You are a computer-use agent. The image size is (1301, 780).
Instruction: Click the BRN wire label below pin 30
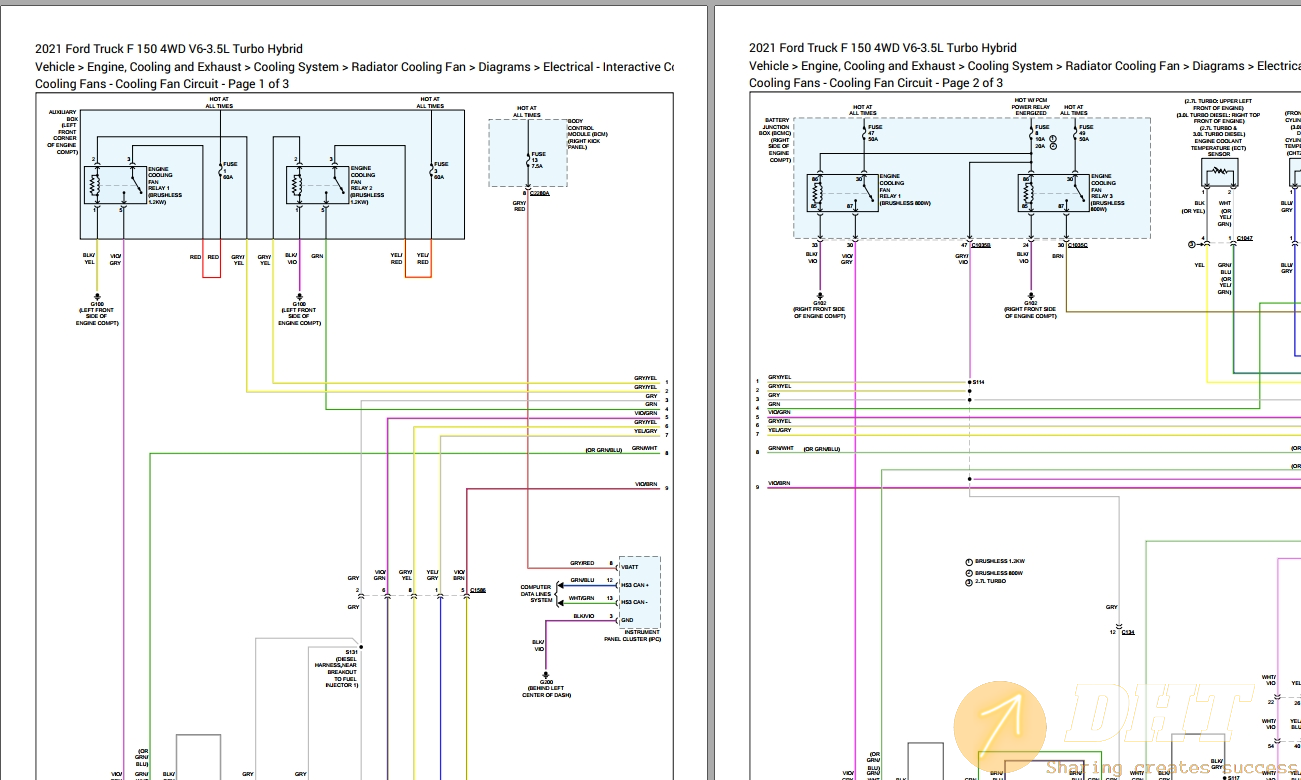1057,256
